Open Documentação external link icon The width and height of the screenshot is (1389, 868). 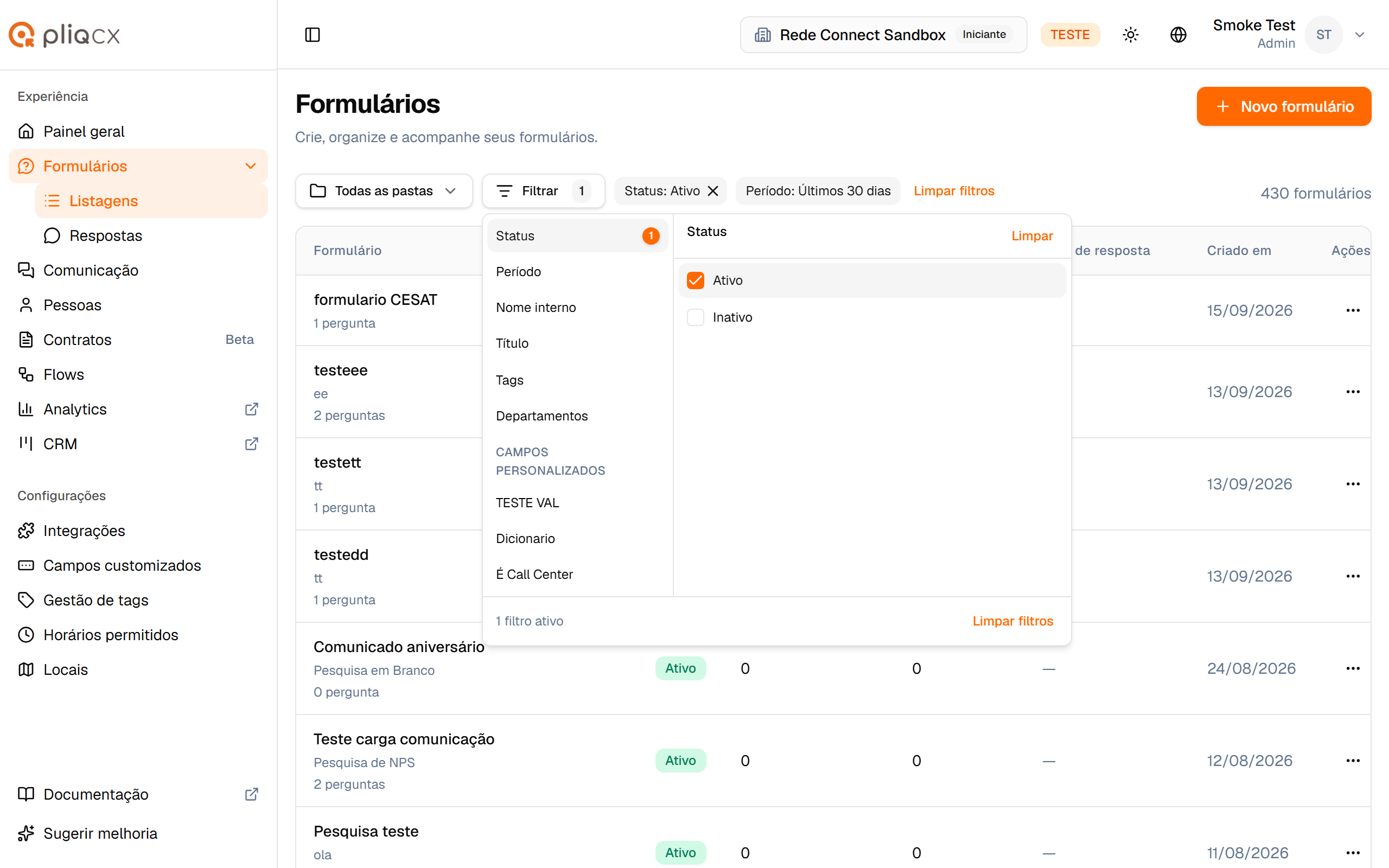(251, 794)
